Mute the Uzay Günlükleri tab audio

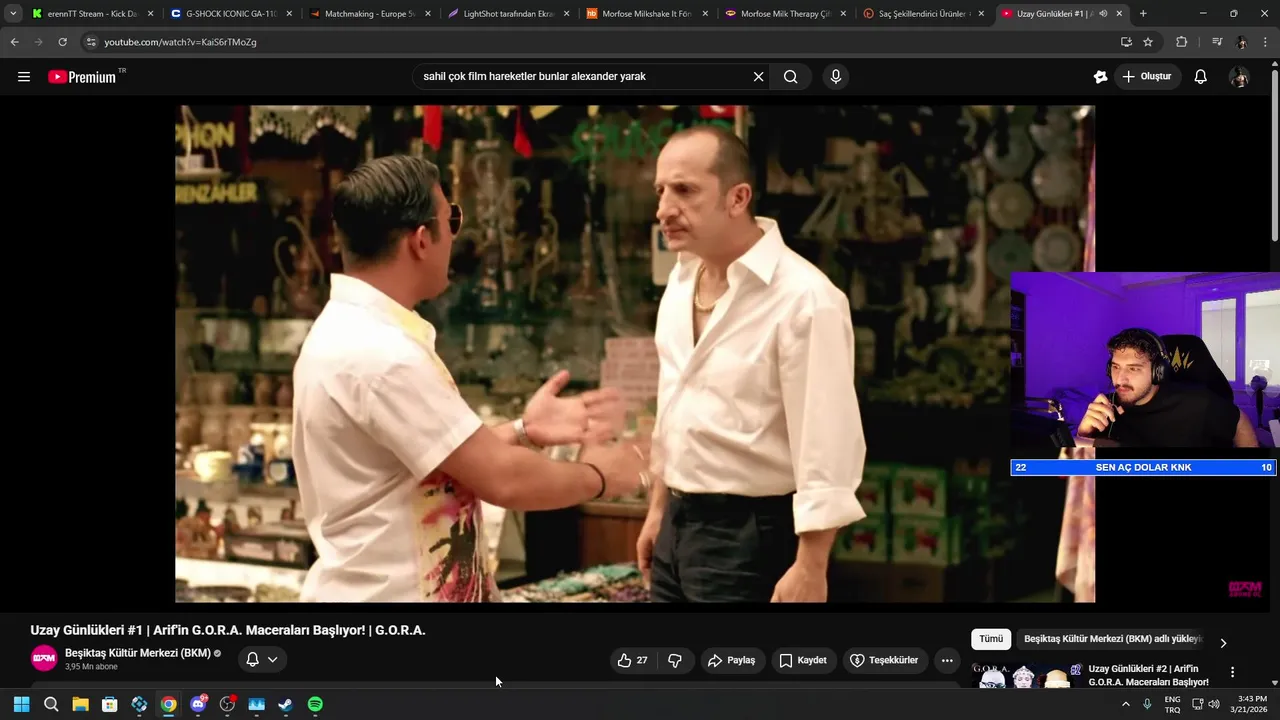[x=1103, y=14]
